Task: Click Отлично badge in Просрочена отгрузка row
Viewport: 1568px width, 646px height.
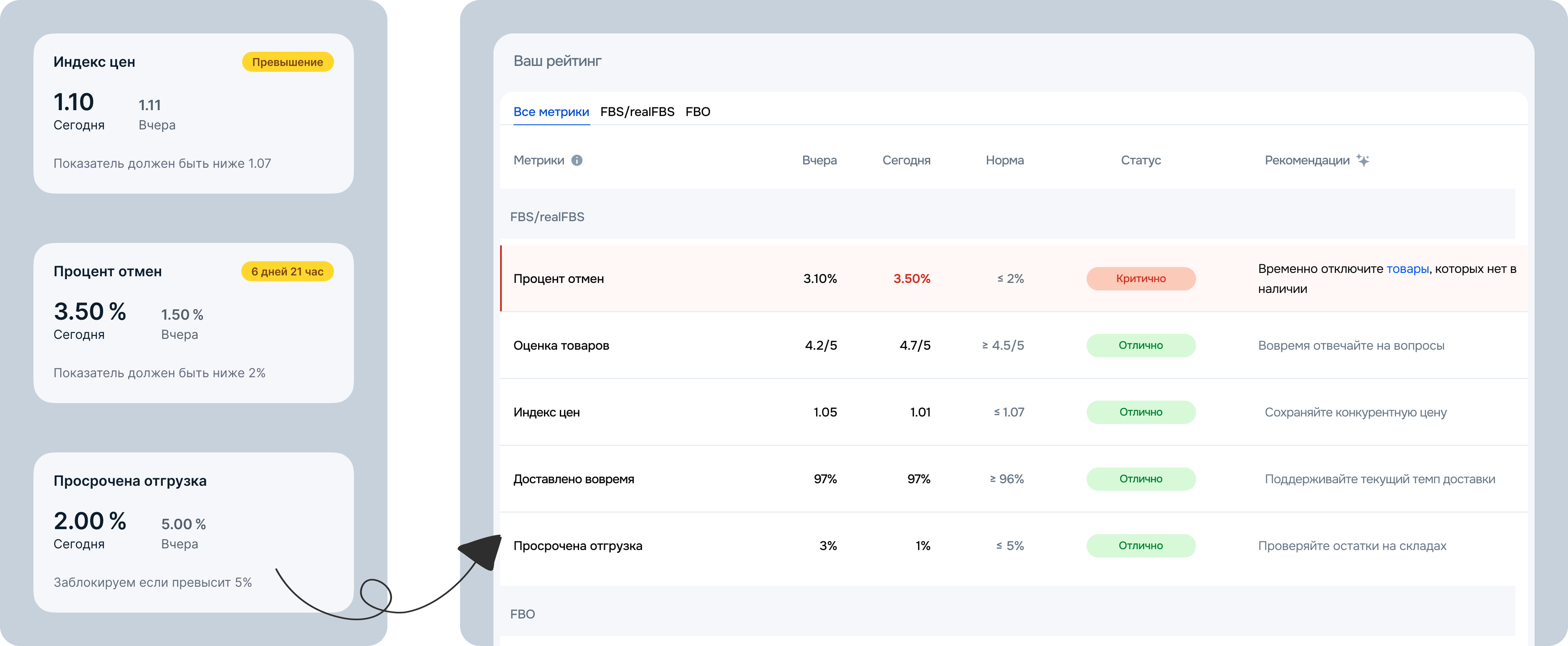Action: (1141, 546)
